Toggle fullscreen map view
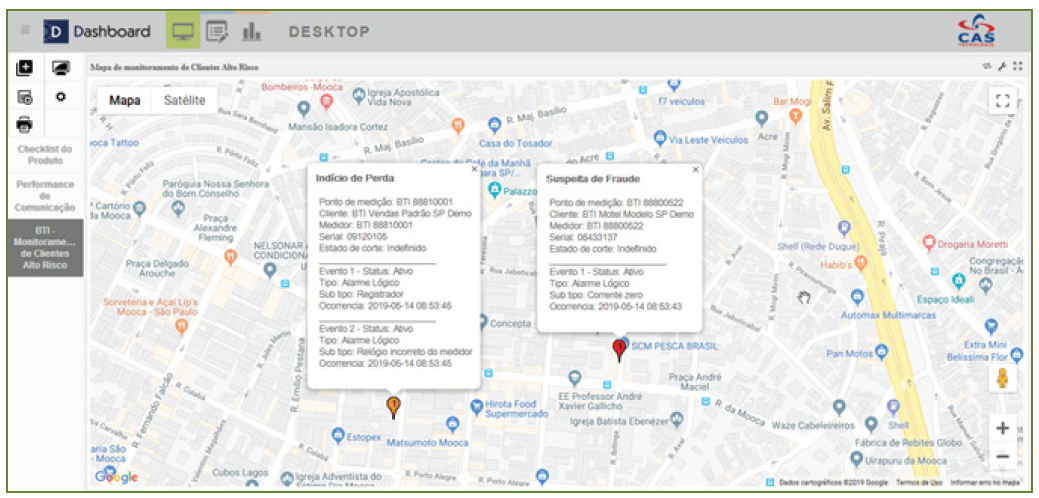 point(1002,101)
